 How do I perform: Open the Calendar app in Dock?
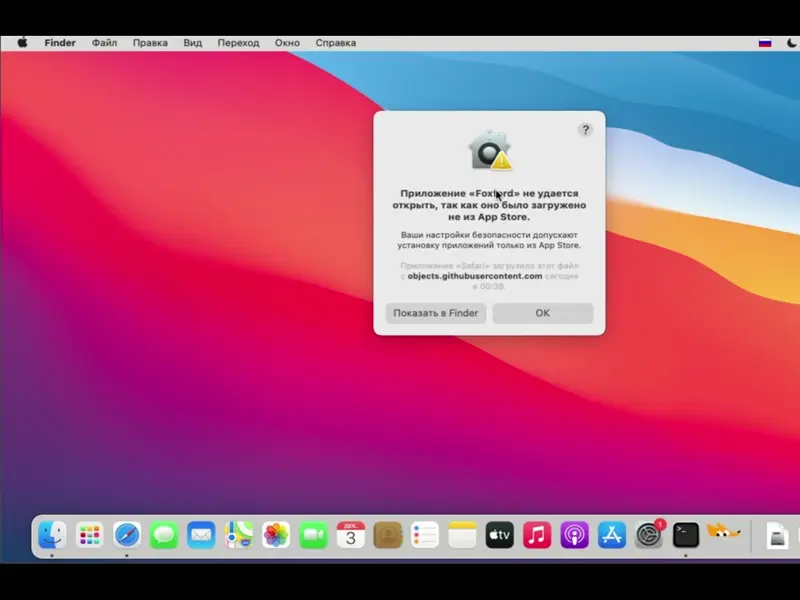pos(351,535)
